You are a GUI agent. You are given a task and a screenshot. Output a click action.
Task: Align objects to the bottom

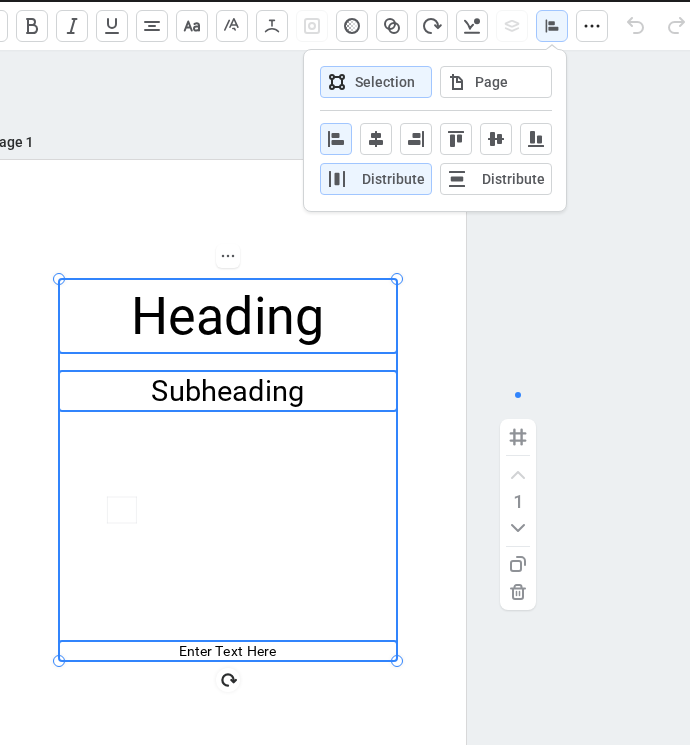tap(536, 139)
